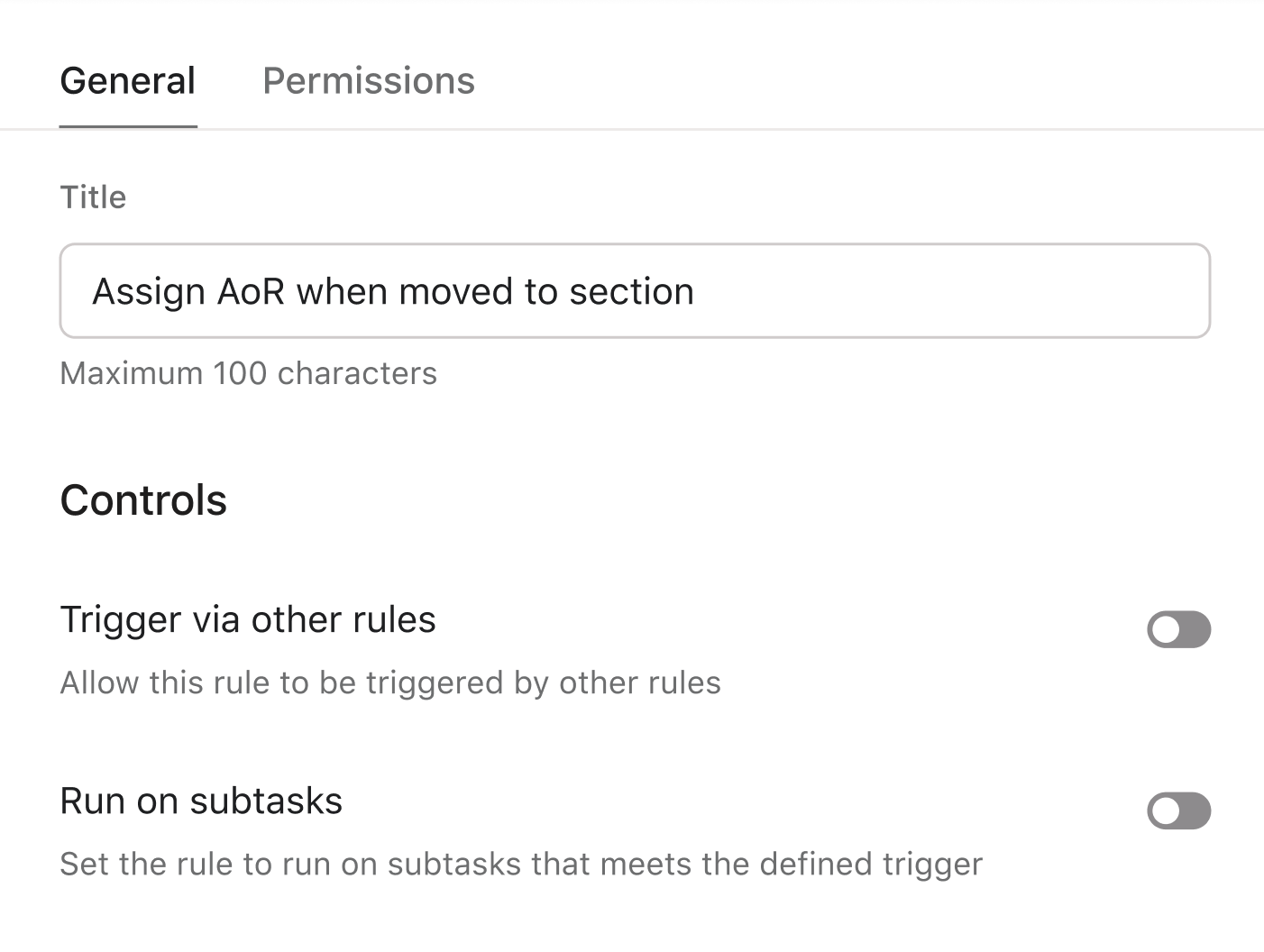Turn on the Run on subtasks switch
Image resolution: width=1264 pixels, height=952 pixels.
tap(1178, 810)
